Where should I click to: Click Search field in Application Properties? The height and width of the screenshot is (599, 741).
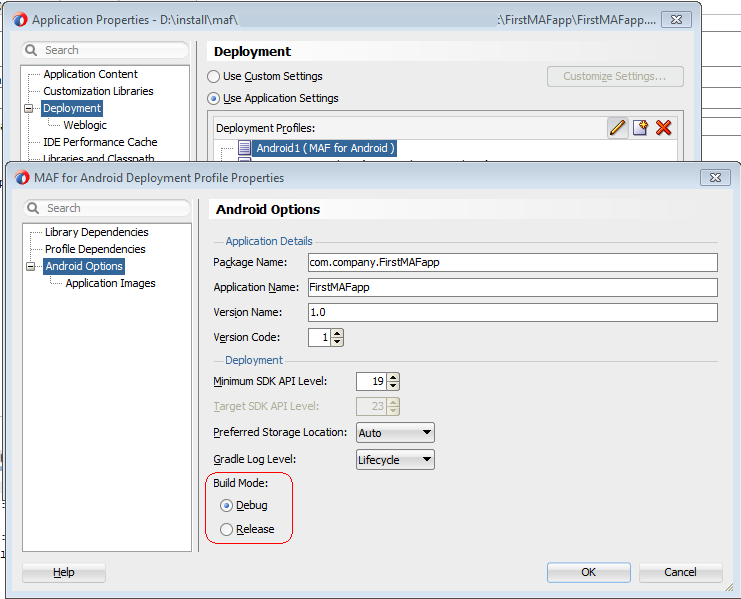(105, 50)
